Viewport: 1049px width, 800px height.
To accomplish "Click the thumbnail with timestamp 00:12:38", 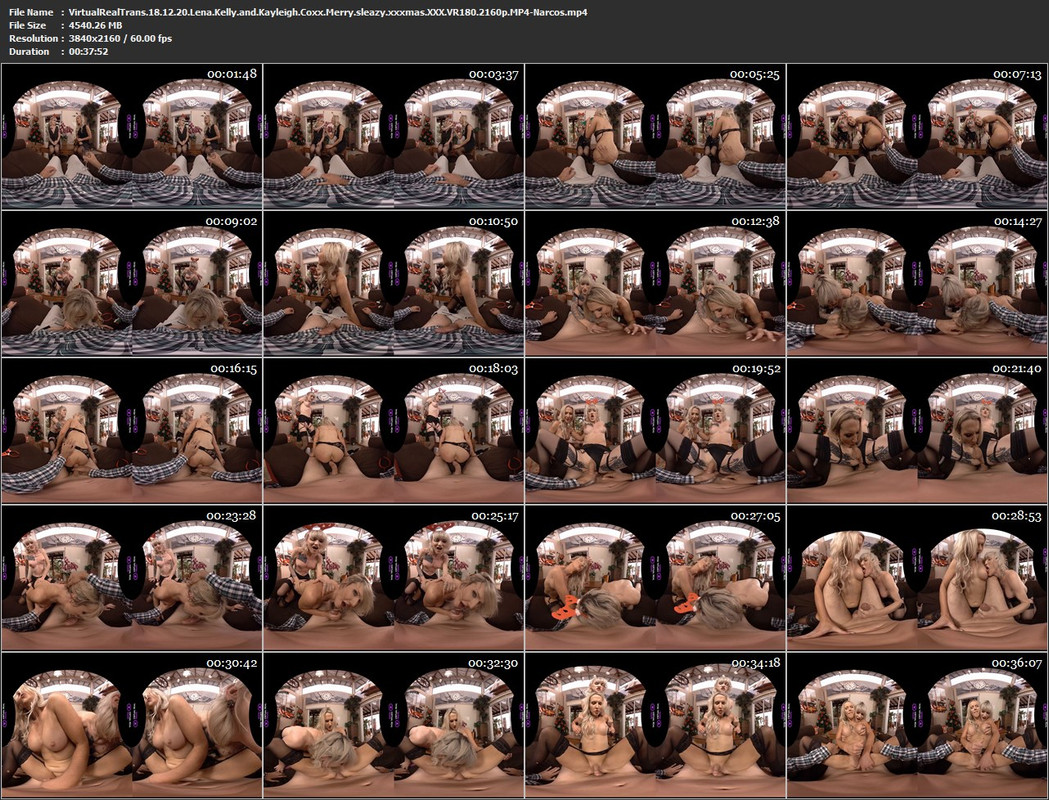I will coord(656,284).
